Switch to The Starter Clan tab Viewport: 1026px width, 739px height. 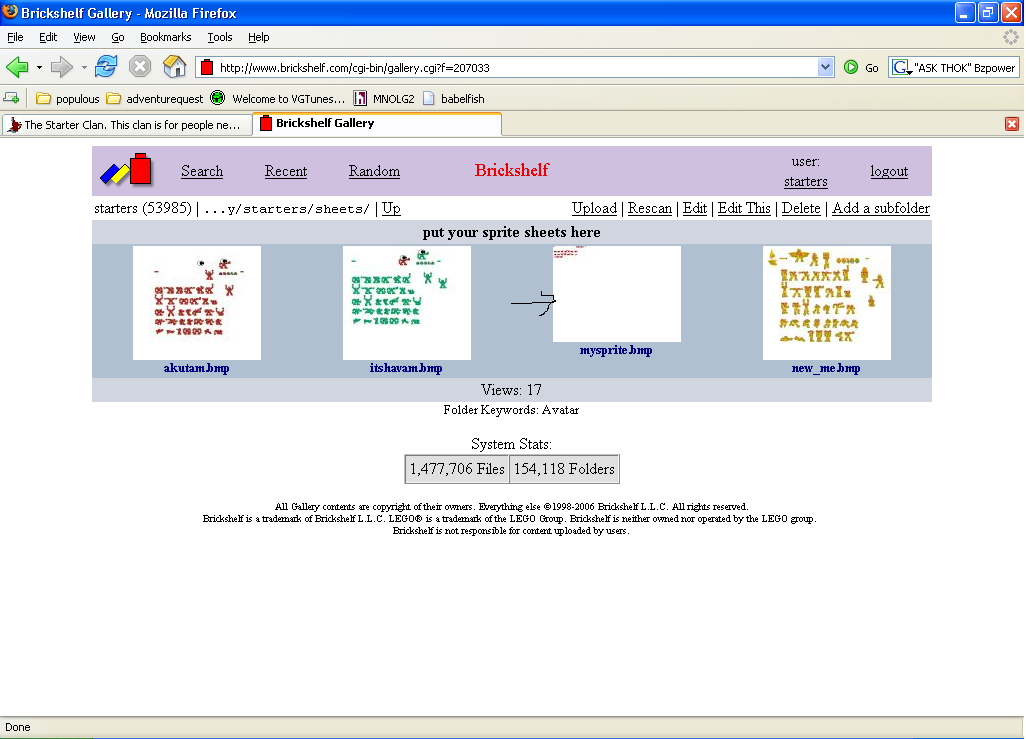point(127,124)
